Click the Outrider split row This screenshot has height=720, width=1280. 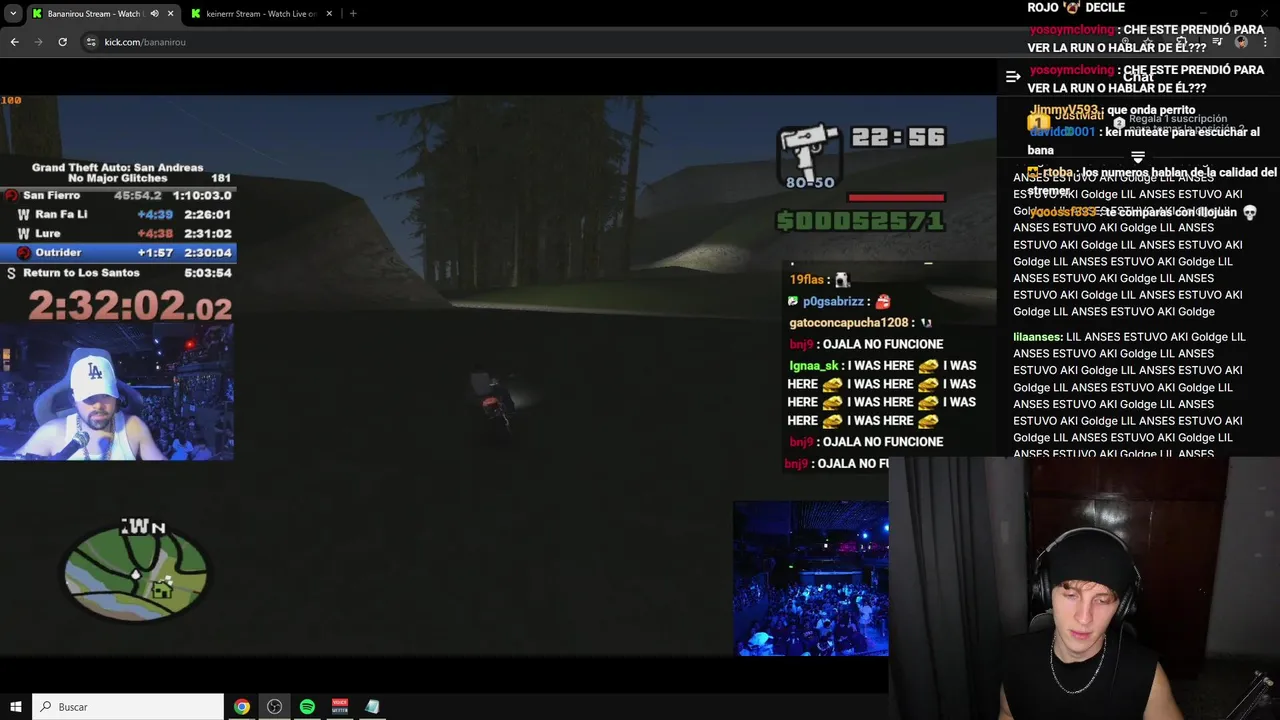tap(118, 253)
